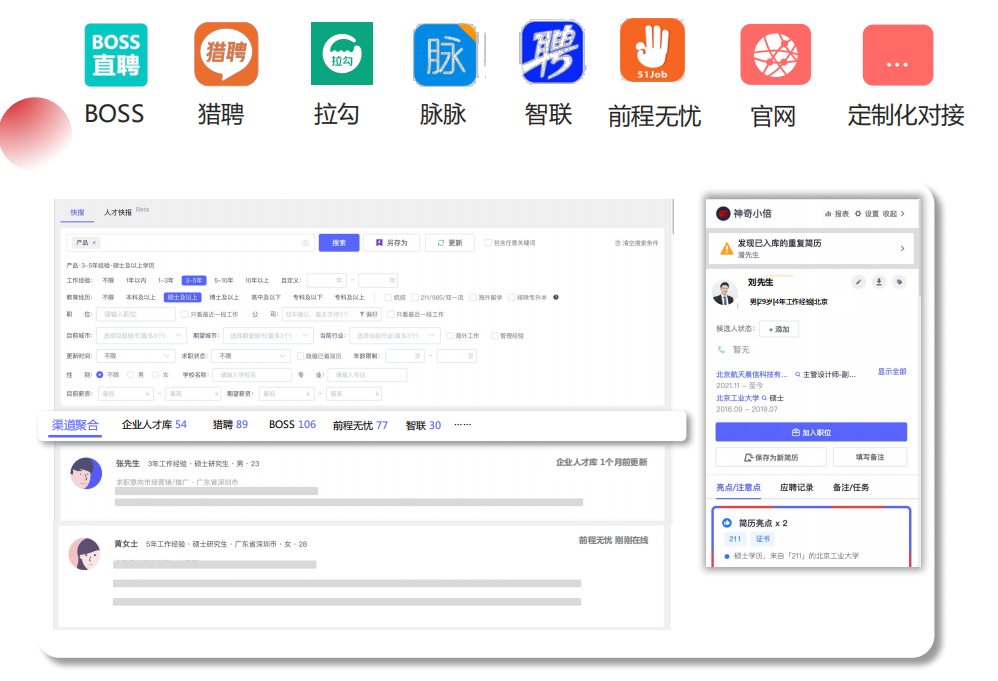998x681 pixels.
Task: Open 设置 gear in 神奇小倍 panel
Action: point(858,214)
